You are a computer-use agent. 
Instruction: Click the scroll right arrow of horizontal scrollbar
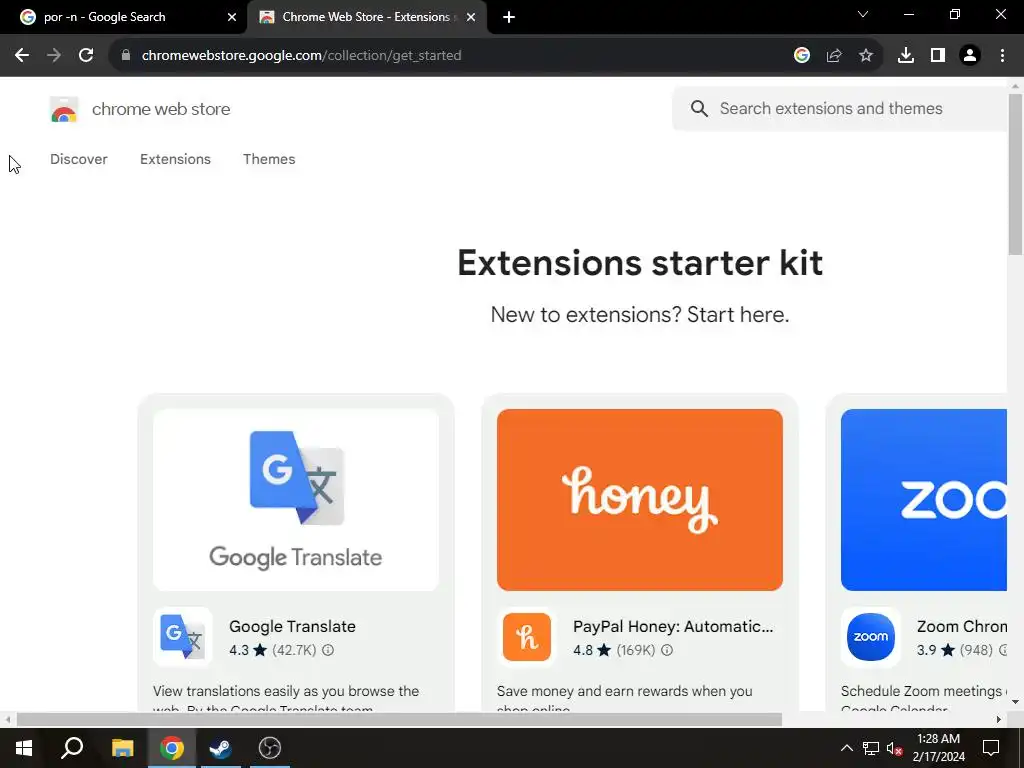999,720
